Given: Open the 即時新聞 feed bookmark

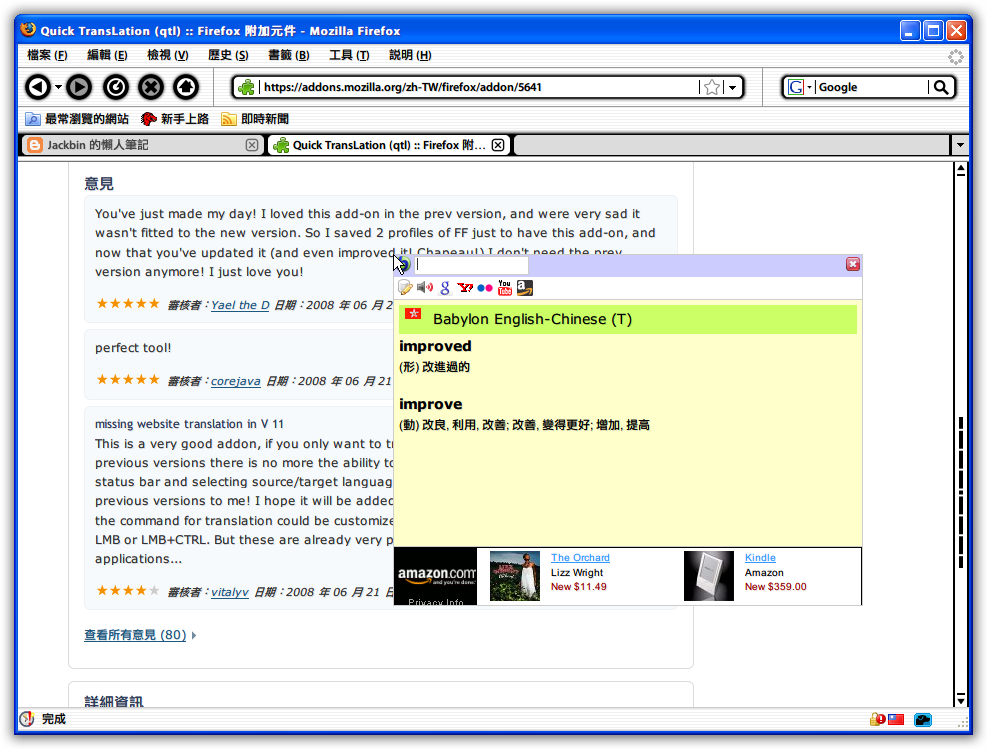Looking at the screenshot, I should click(x=255, y=119).
